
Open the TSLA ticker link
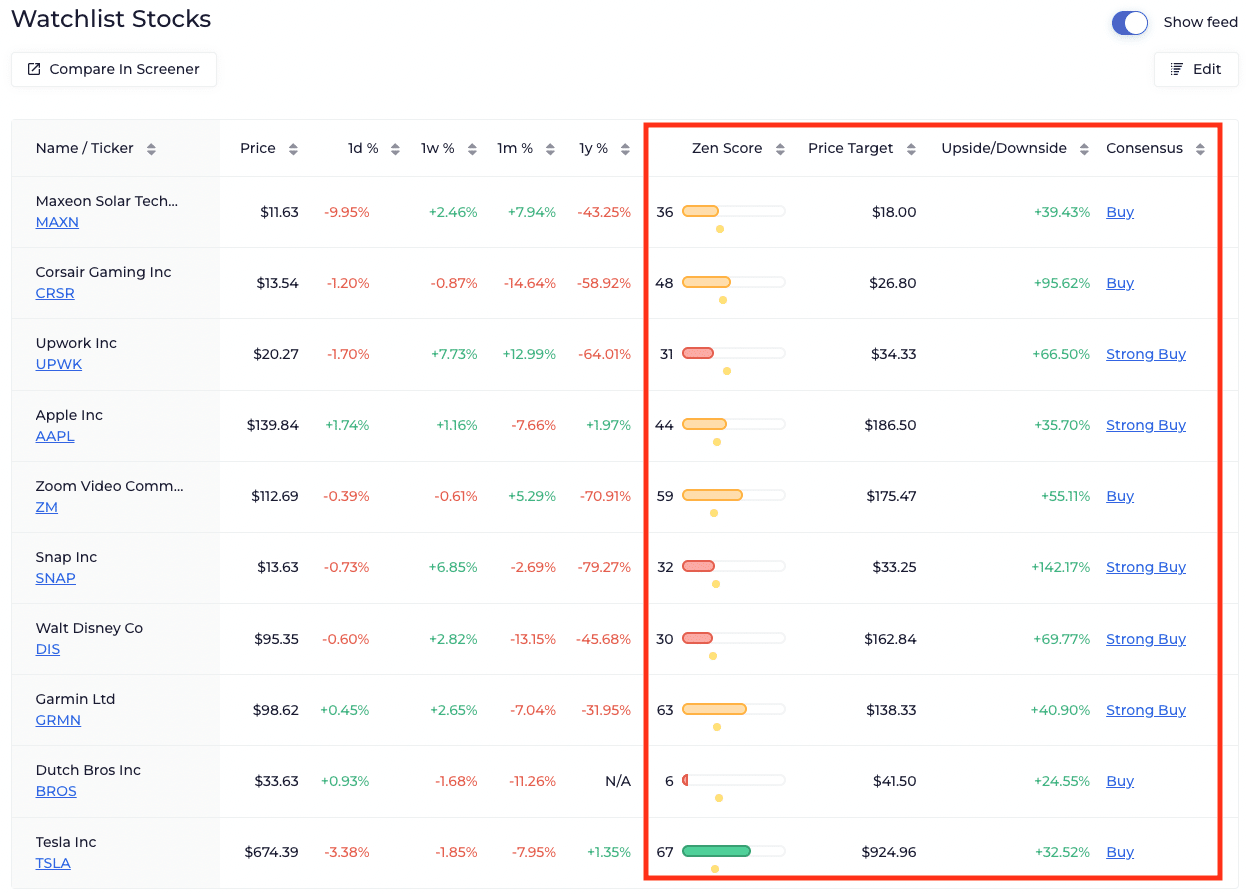[x=53, y=863]
